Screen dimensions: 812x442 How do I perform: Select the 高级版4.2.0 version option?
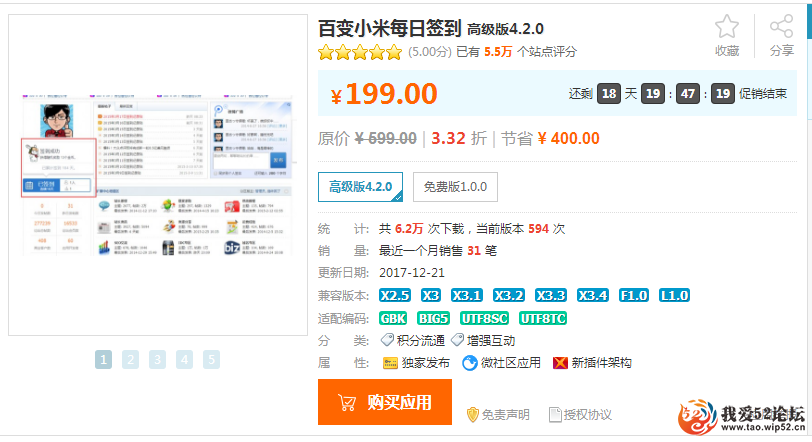360,187
